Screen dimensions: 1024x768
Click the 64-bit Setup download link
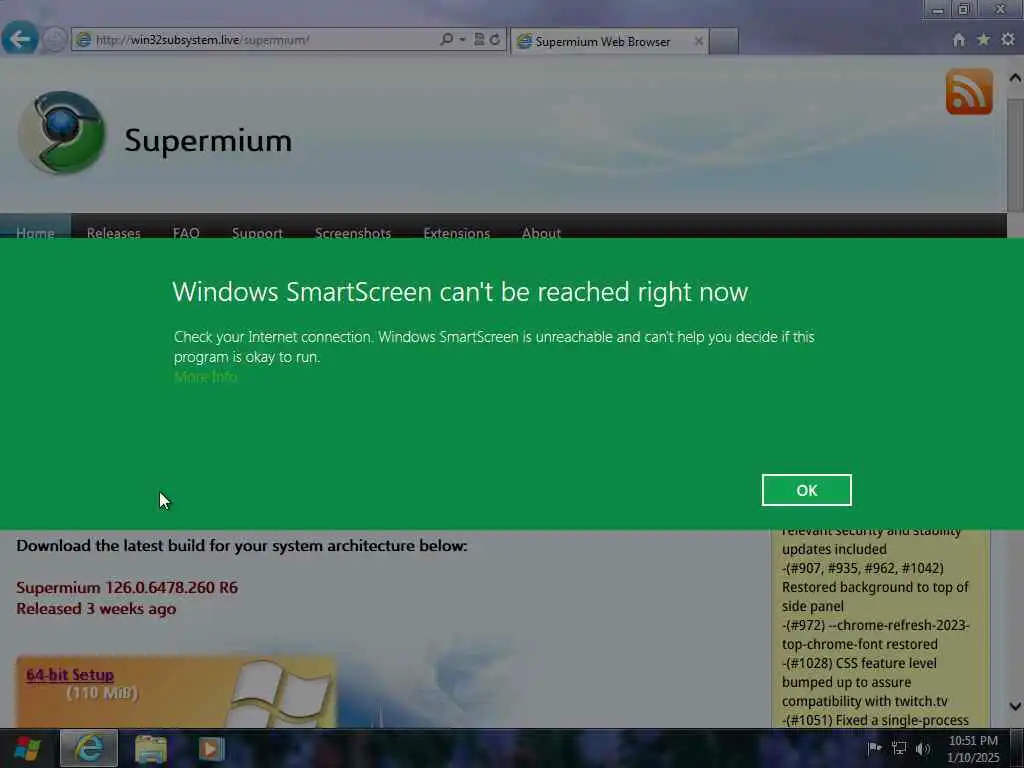tap(70, 675)
